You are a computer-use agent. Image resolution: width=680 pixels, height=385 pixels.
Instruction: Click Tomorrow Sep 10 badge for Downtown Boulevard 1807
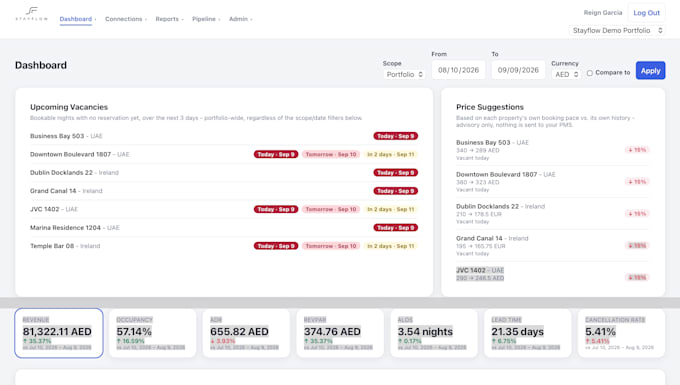pos(331,154)
